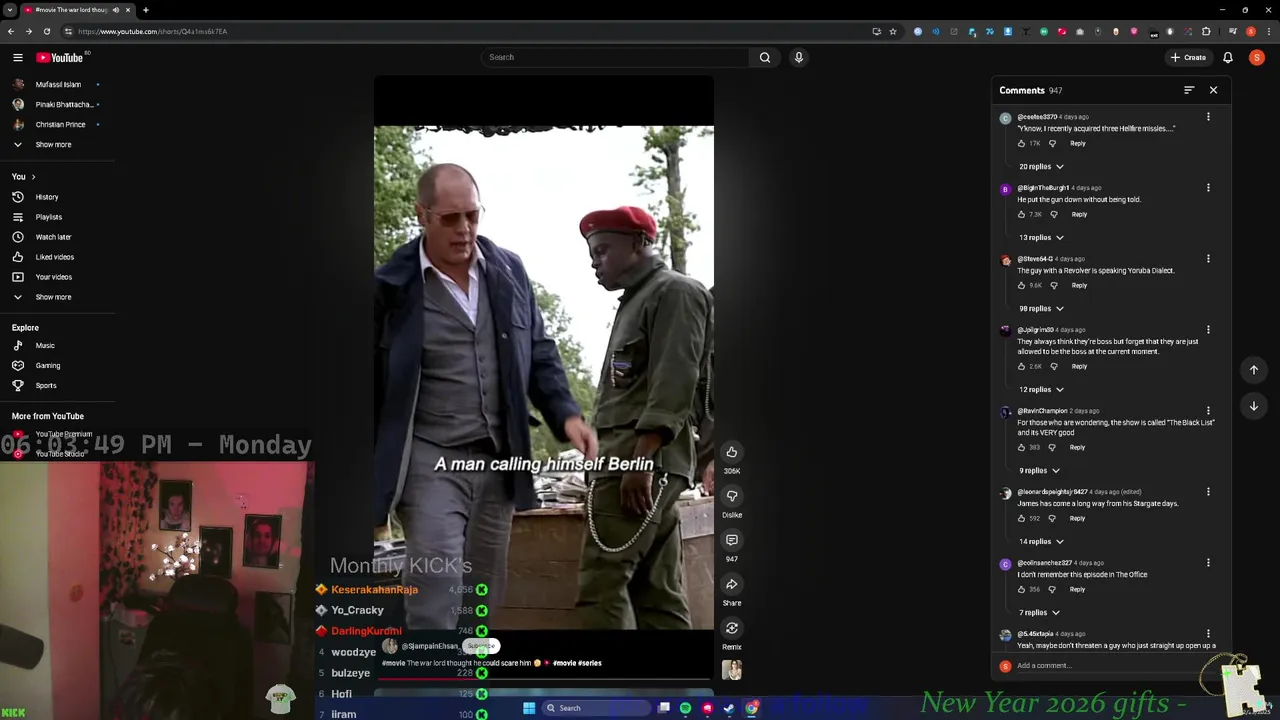Like the @collinsanchez327 comment
The height and width of the screenshot is (720, 1280).
click(x=1022, y=589)
